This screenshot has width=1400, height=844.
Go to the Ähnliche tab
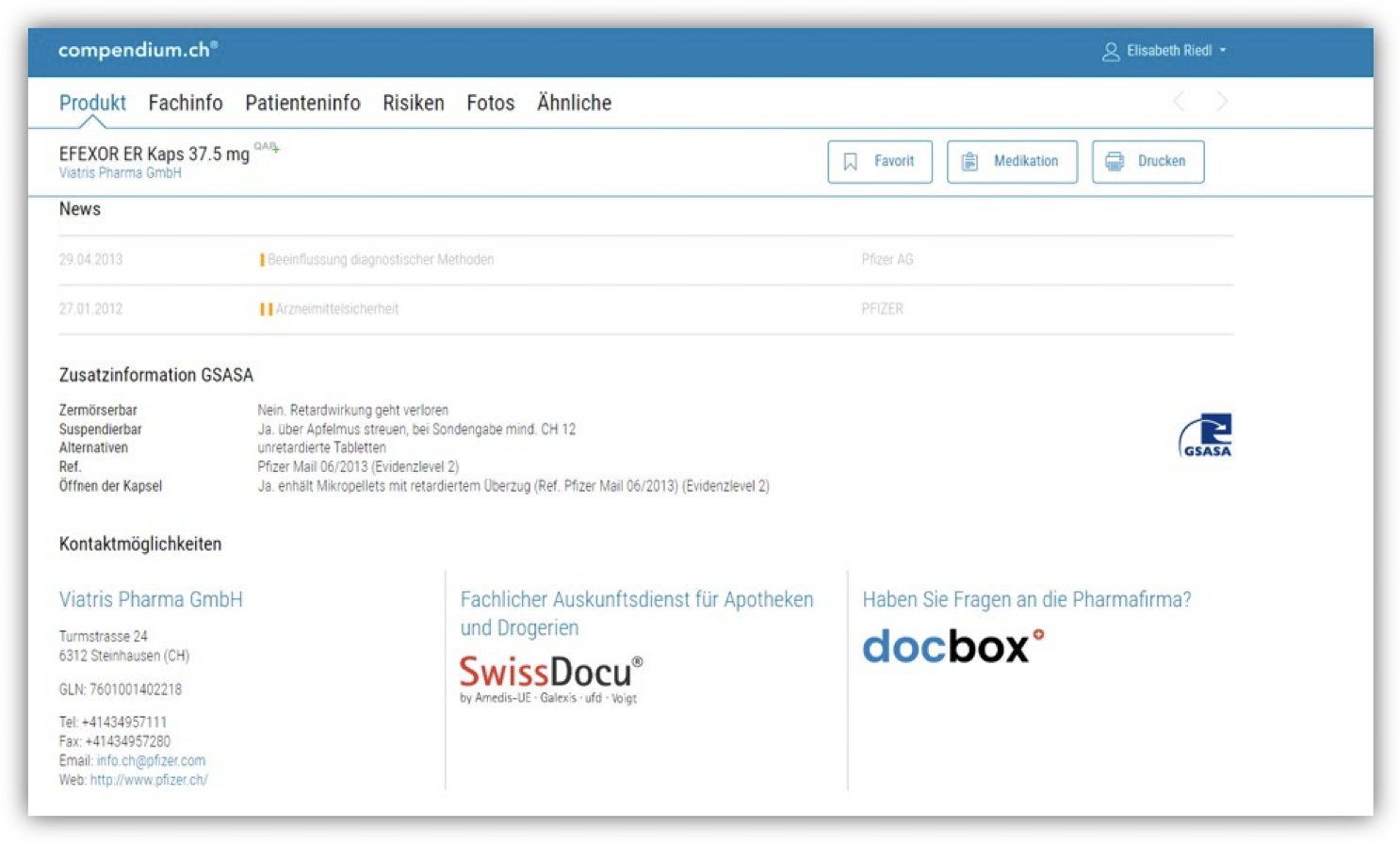click(574, 103)
